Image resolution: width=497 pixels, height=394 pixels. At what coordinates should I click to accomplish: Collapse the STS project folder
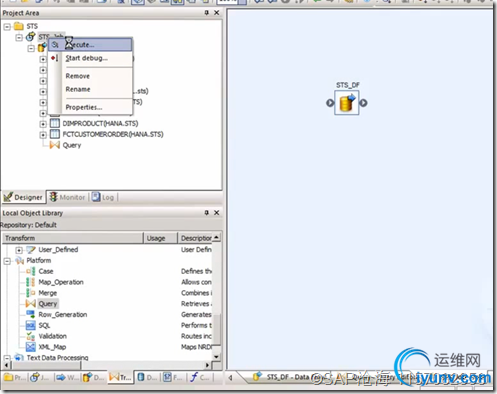(7, 26)
